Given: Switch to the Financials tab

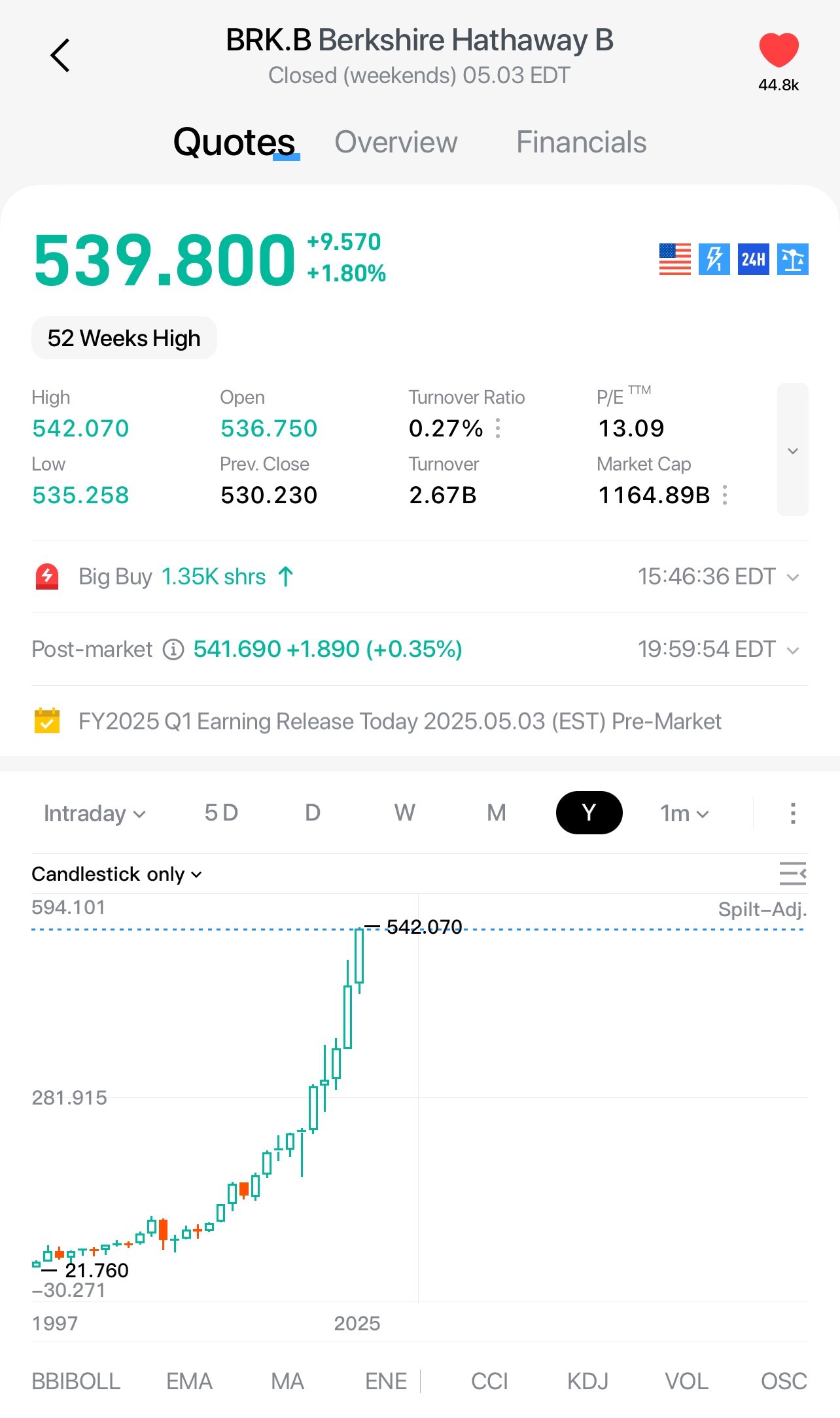Looking at the screenshot, I should point(581,142).
